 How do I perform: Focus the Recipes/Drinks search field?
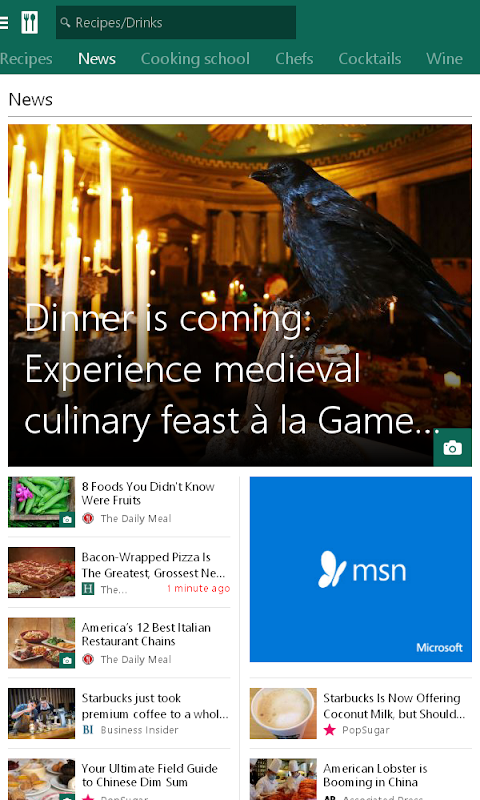176,22
